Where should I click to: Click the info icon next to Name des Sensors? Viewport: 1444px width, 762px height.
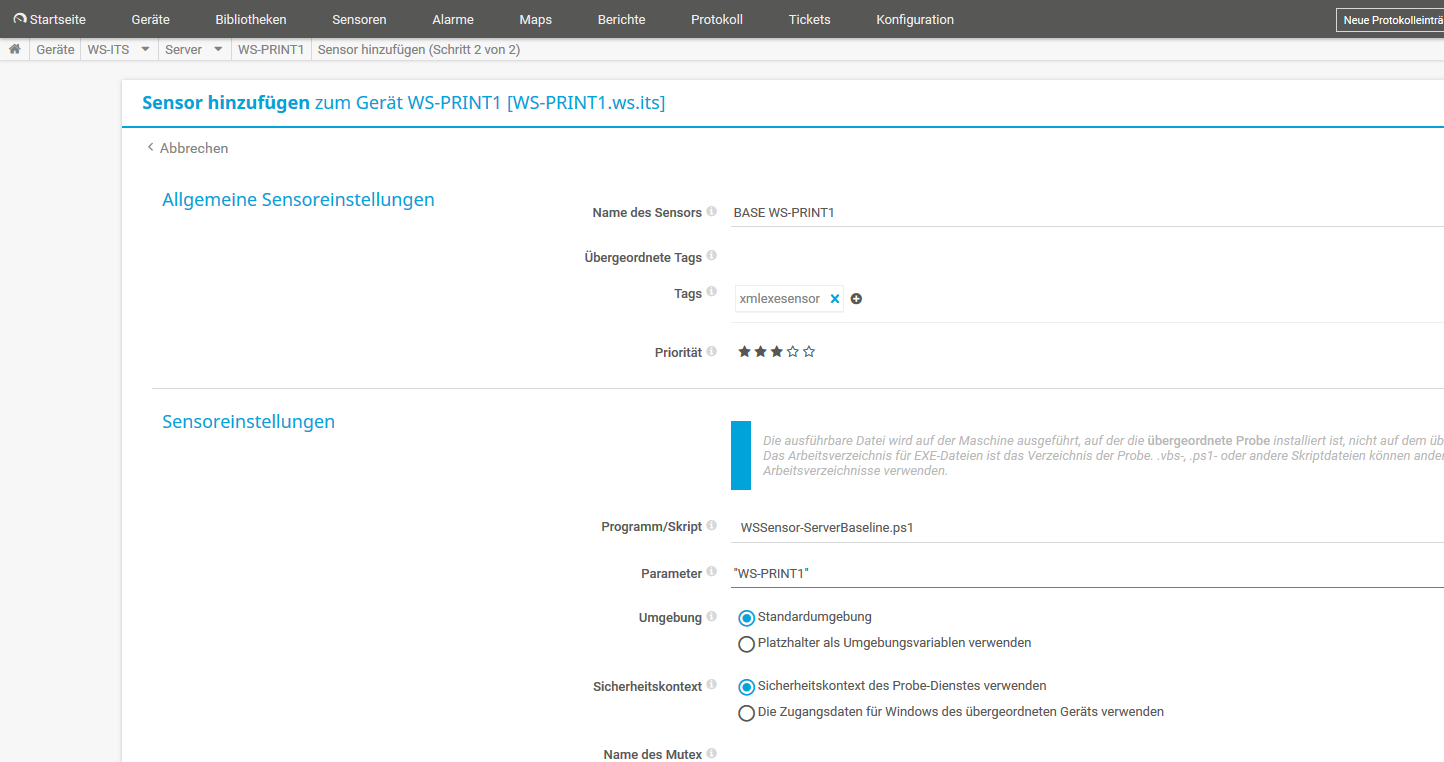pyautogui.click(x=711, y=212)
